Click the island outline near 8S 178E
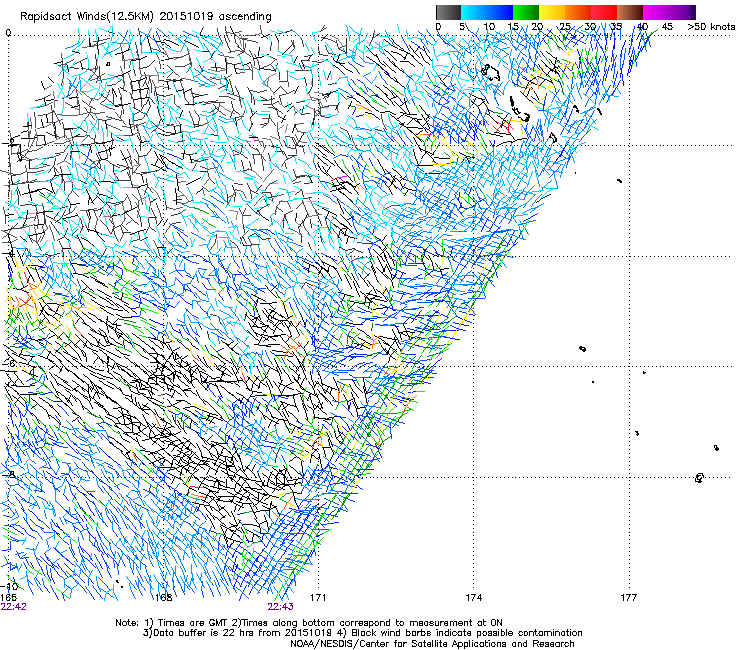Viewport: 740px width, 650px height. [x=699, y=478]
